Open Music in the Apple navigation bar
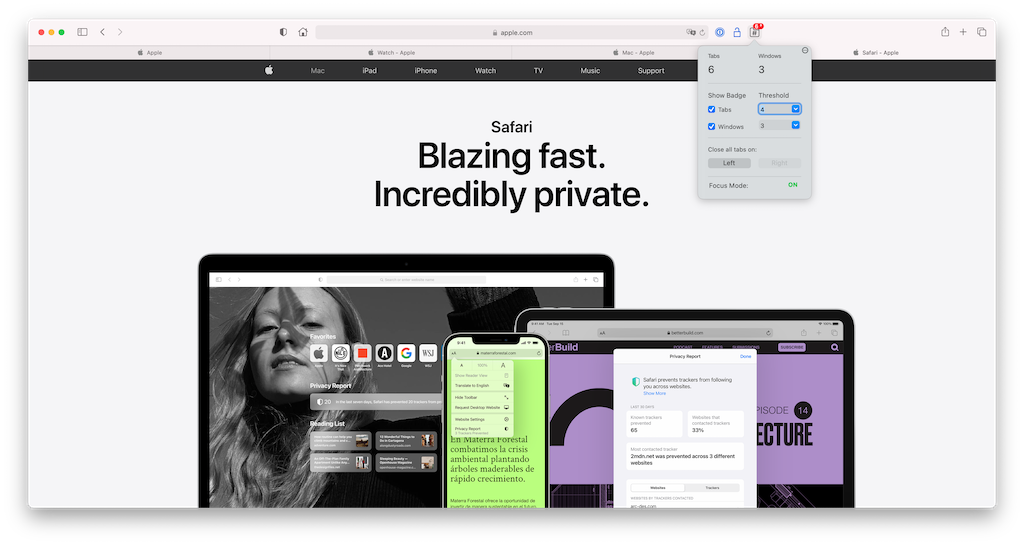The height and width of the screenshot is (545, 1024). coord(590,70)
